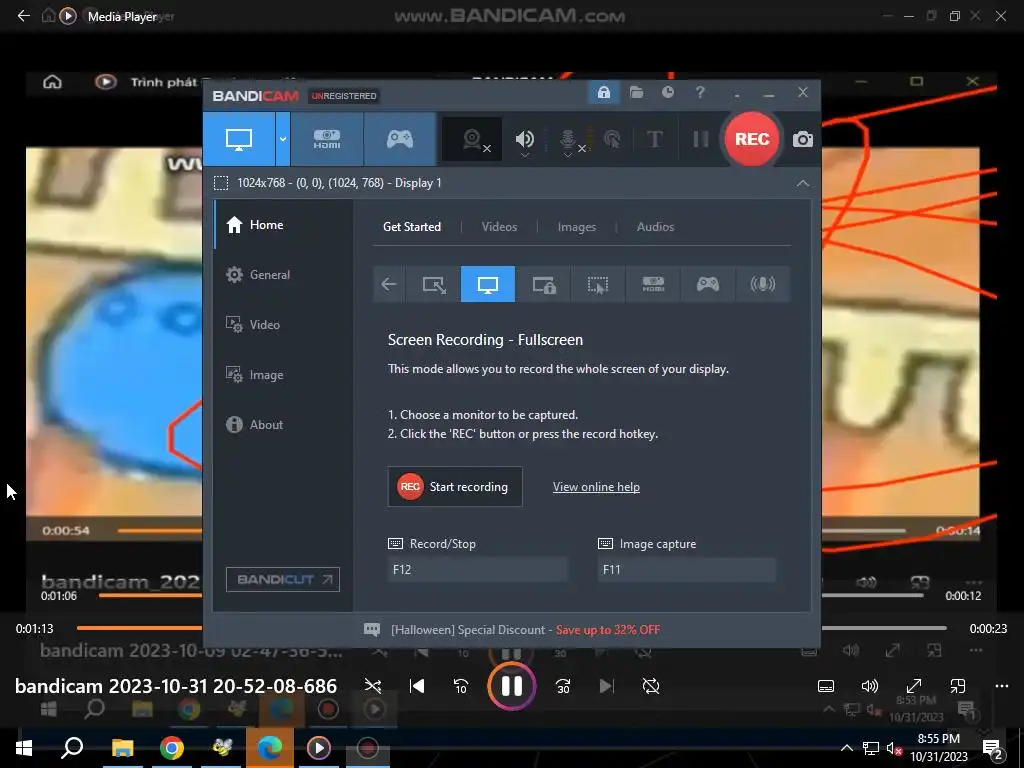Screen dimensions: 1024x768
Task: Click the back arrow in the mode selection row
Action: [x=389, y=284]
